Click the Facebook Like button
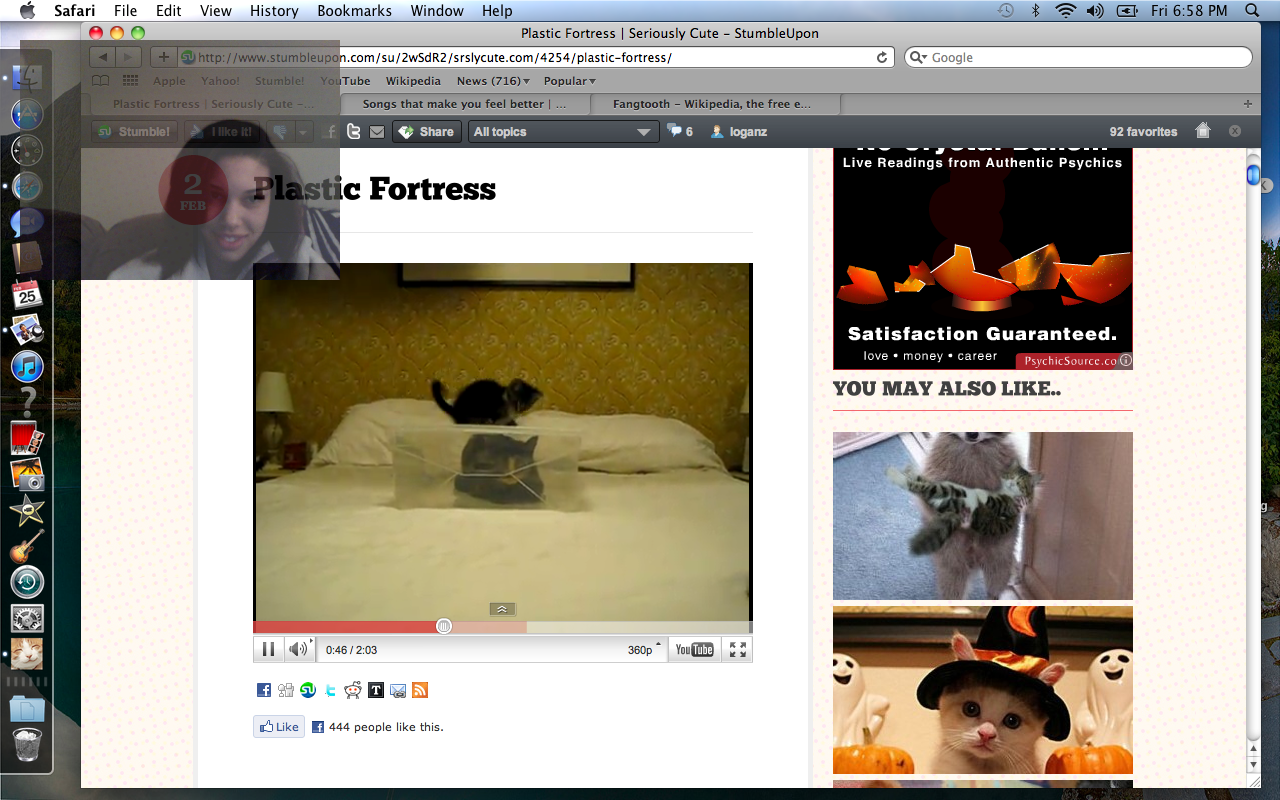Screen dimensions: 1280x800 (x=279, y=727)
